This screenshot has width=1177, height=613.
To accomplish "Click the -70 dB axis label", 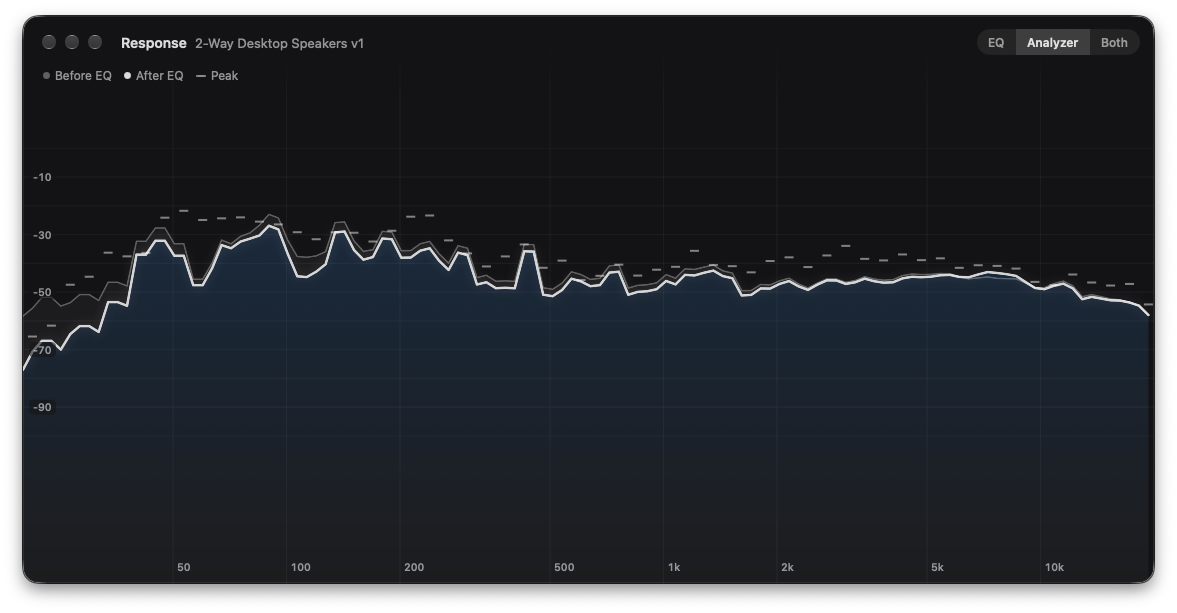I will 42,350.
